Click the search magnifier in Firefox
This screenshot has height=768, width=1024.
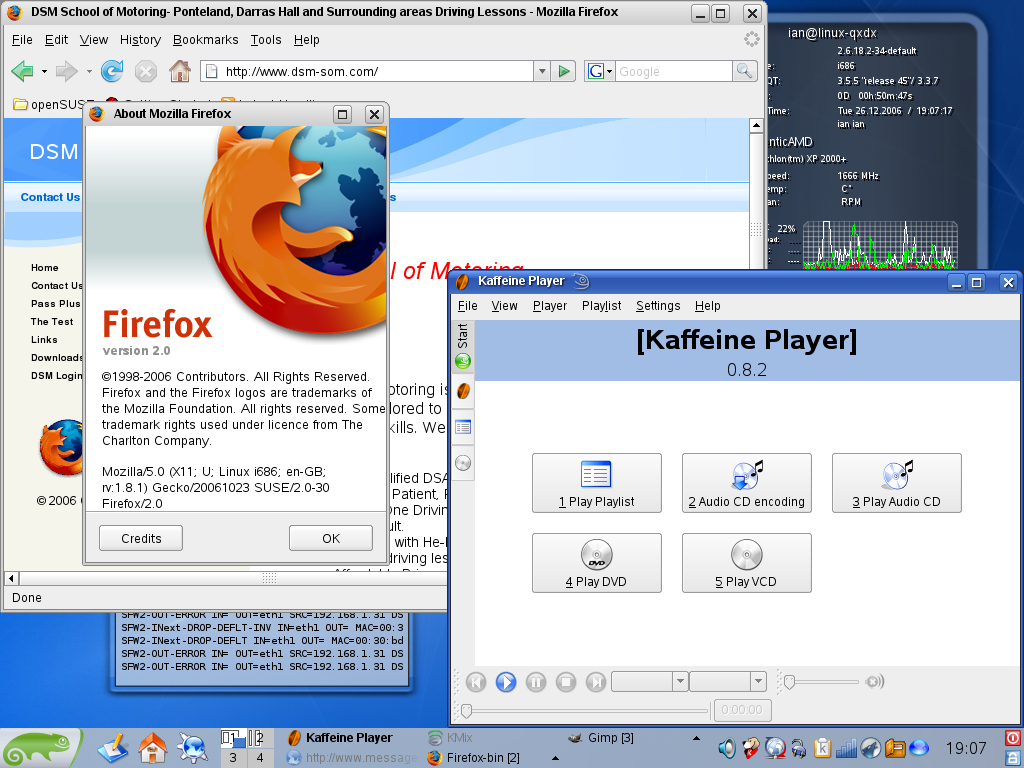pyautogui.click(x=744, y=71)
